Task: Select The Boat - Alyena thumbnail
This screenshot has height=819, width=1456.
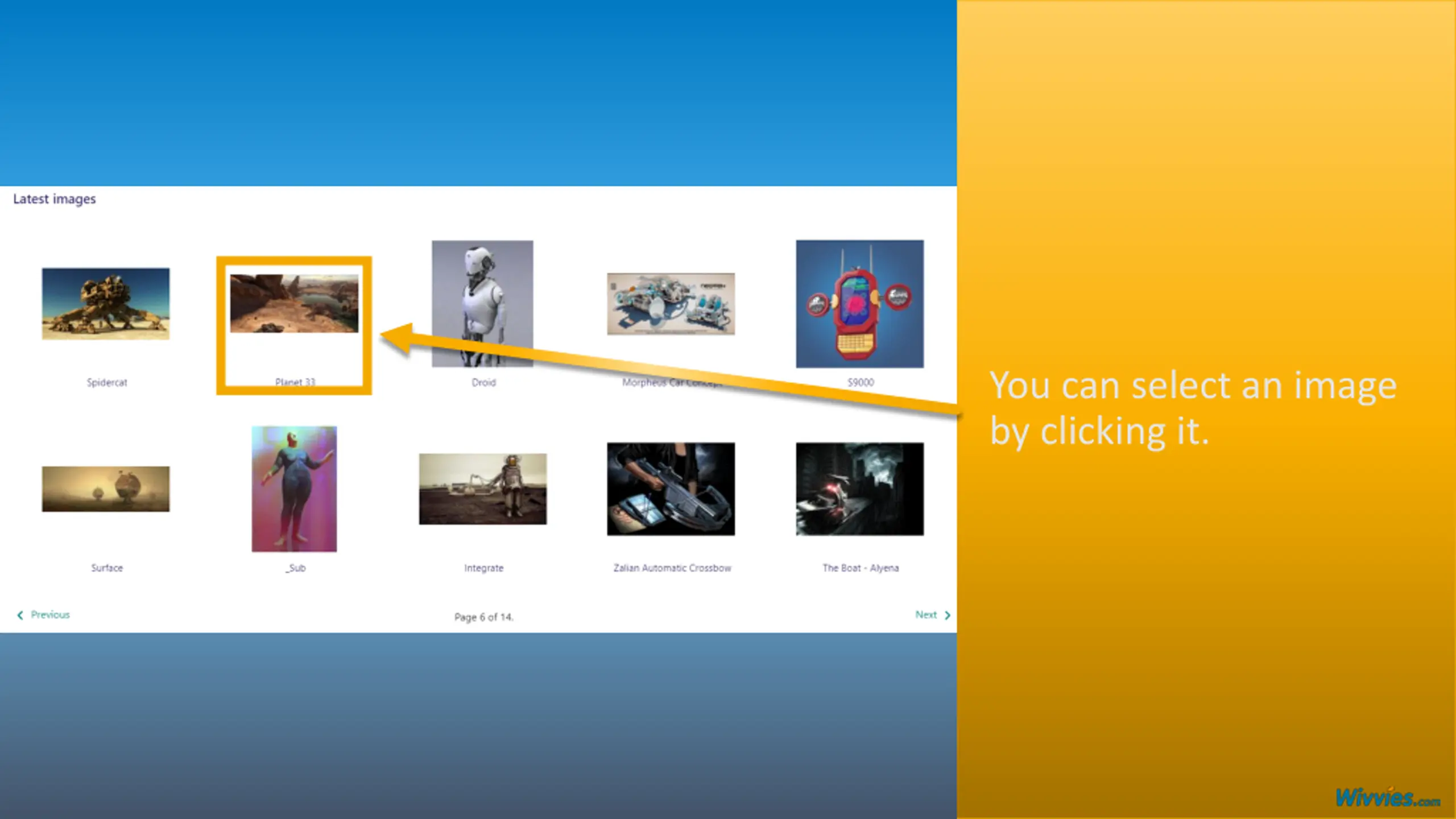Action: [x=859, y=489]
